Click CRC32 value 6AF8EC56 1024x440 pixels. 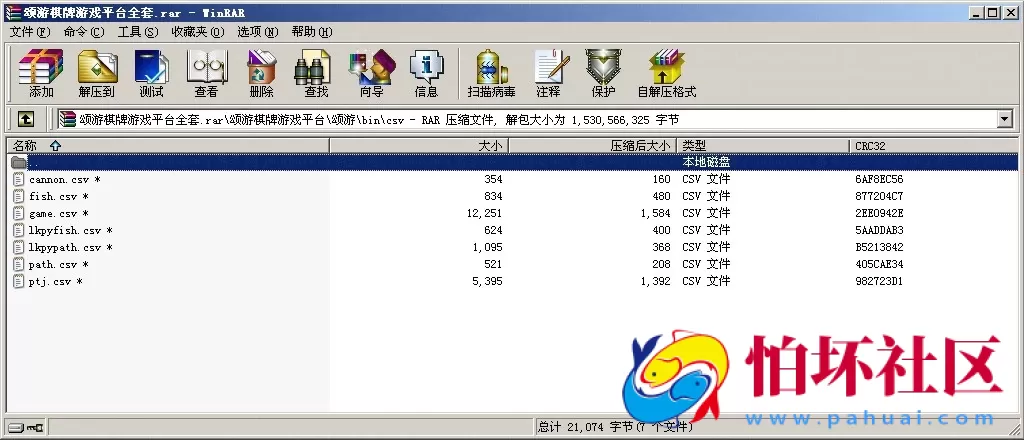click(x=879, y=180)
